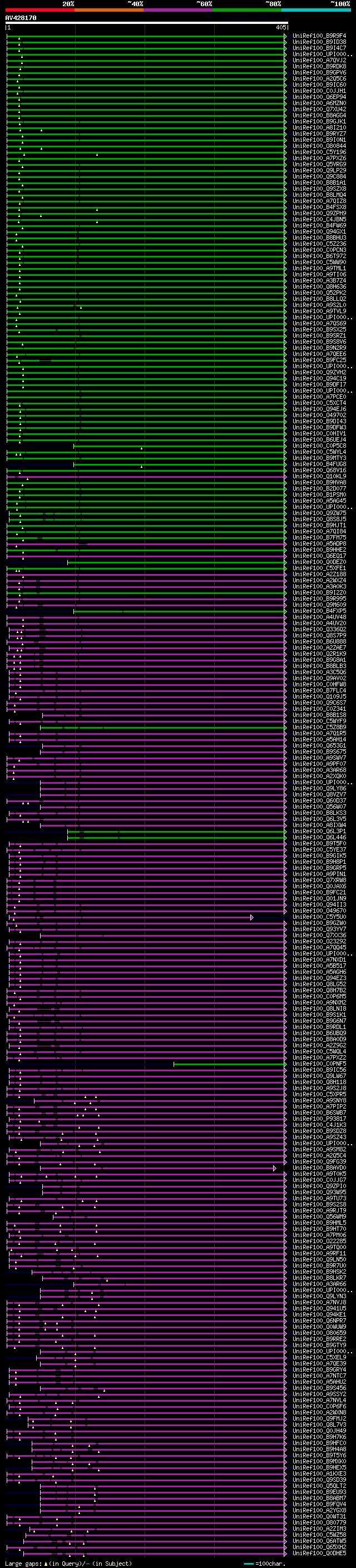The width and height of the screenshot is (356, 1568).
Task: Click green alignment bar of UniRef100_B4FXP5
Action: coord(179,611)
